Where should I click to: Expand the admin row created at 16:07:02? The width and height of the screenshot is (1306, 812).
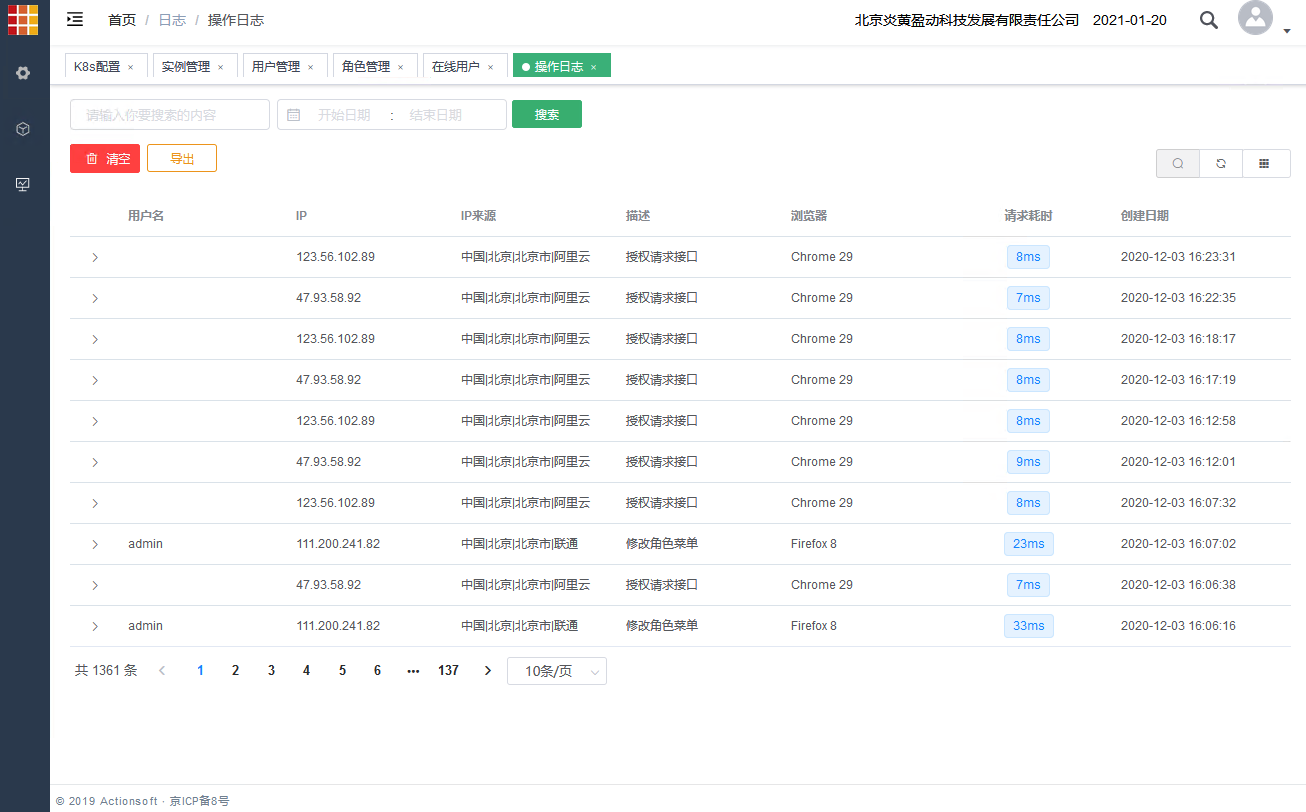click(95, 544)
